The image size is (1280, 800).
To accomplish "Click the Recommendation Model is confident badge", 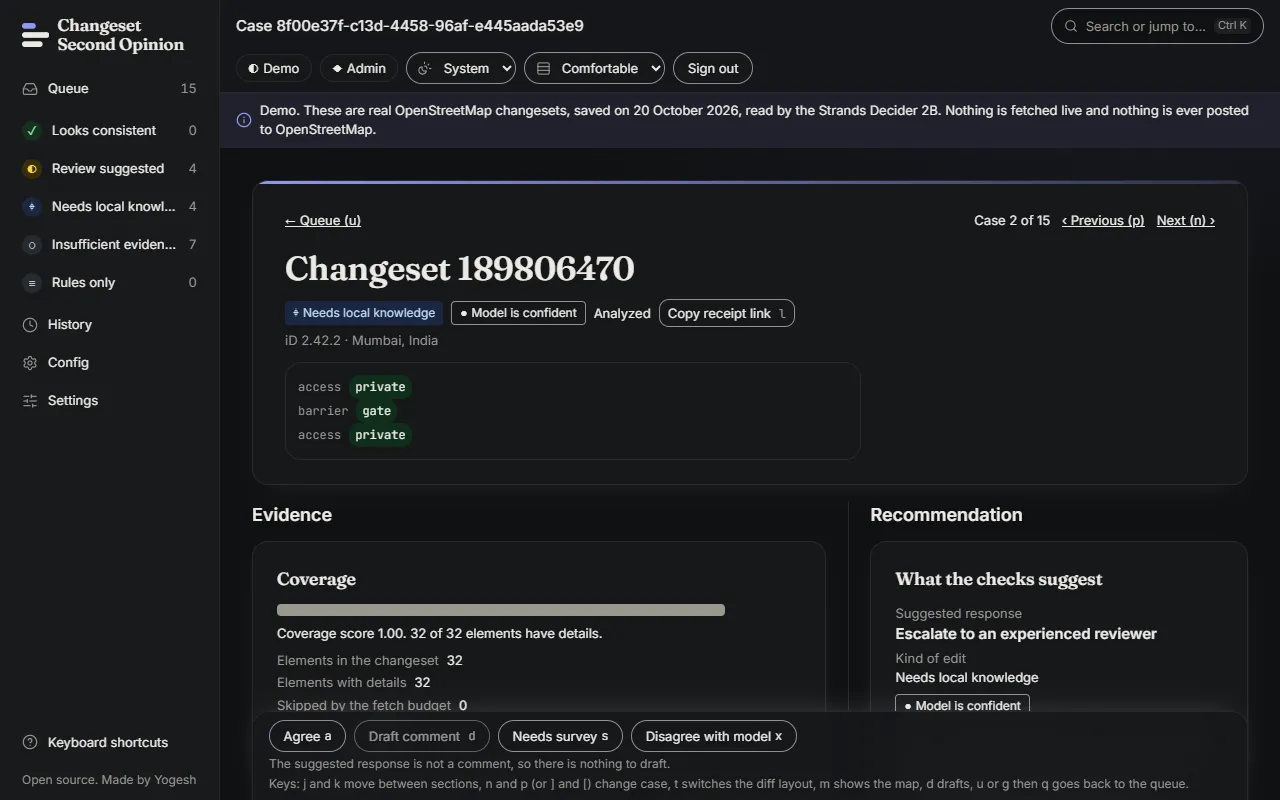I will (962, 705).
